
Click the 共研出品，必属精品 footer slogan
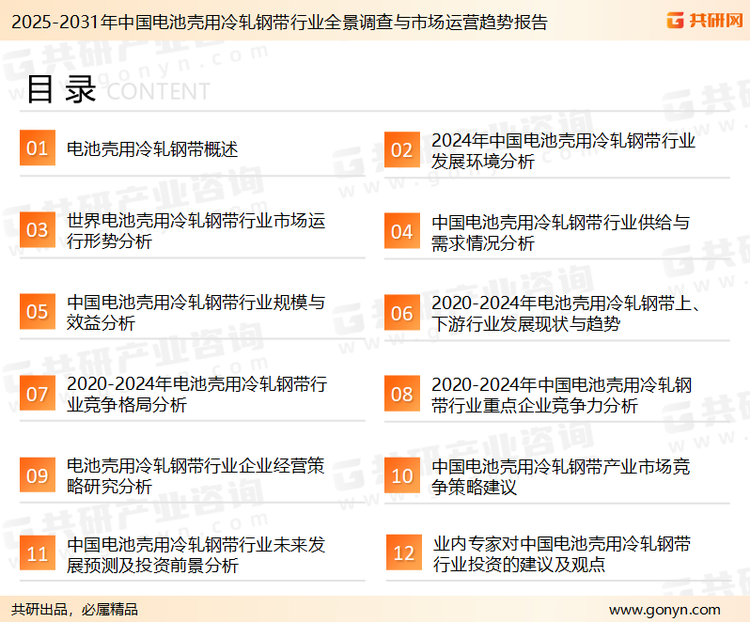(x=75, y=609)
